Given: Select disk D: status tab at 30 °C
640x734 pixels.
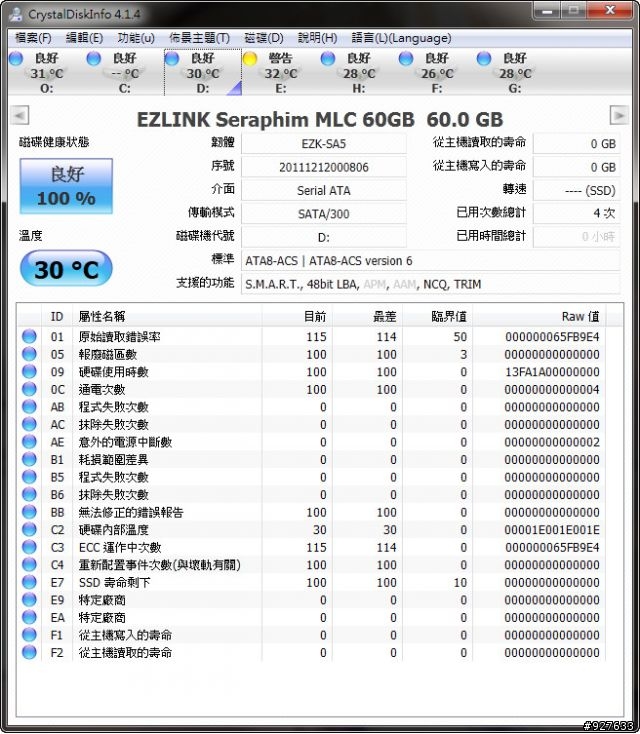Looking at the screenshot, I should (x=203, y=73).
